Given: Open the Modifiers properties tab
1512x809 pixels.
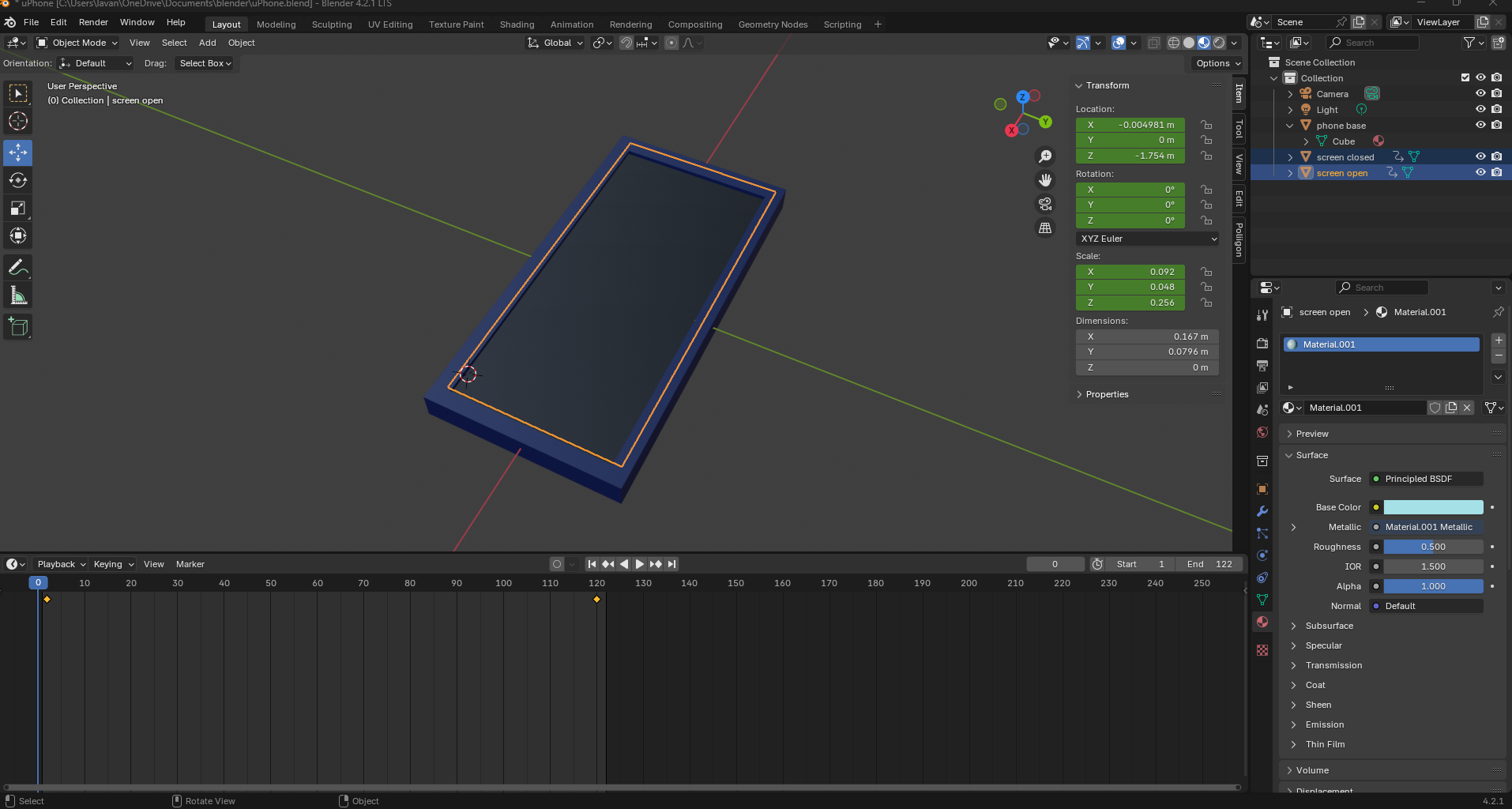Looking at the screenshot, I should tap(1262, 511).
